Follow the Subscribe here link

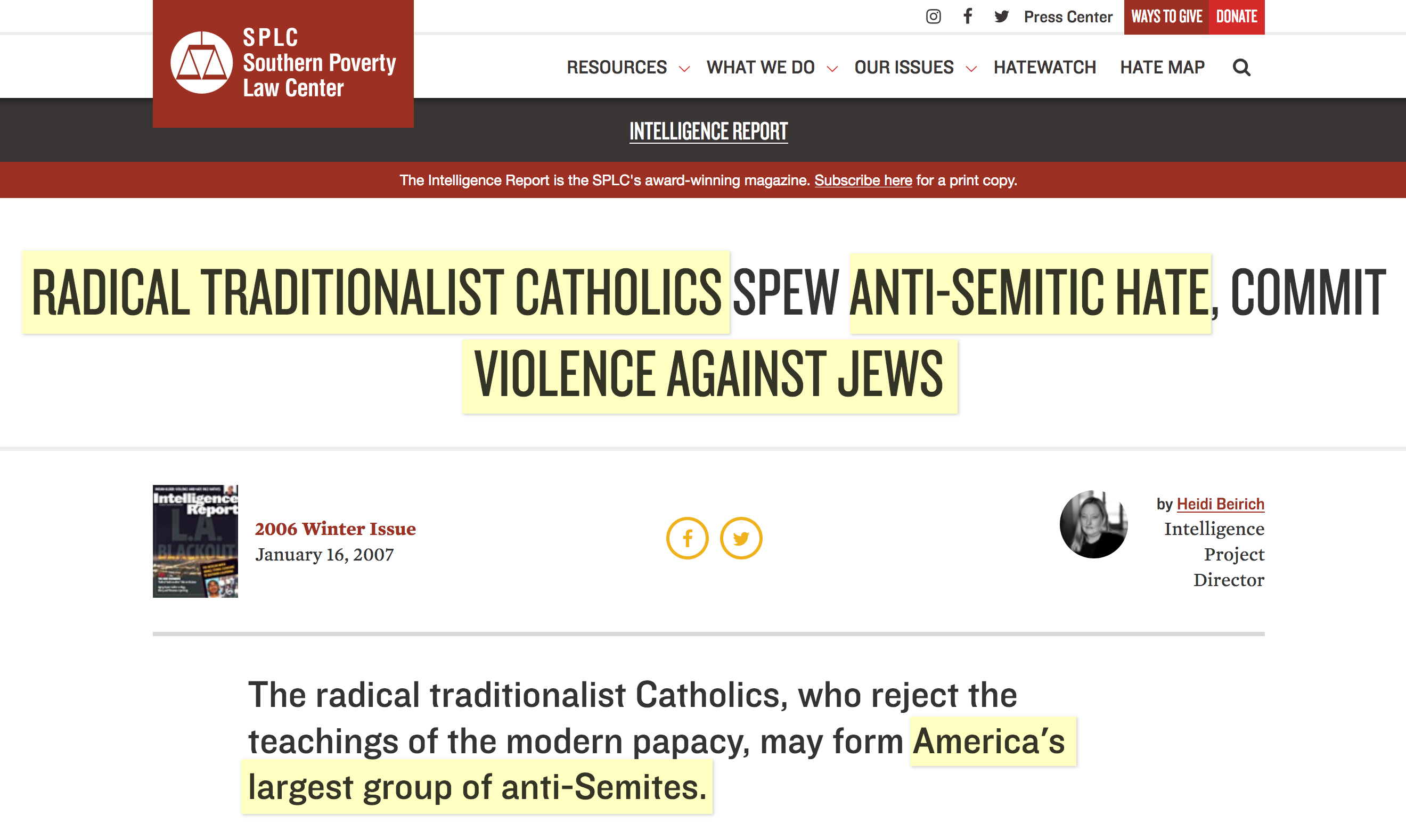tap(863, 180)
